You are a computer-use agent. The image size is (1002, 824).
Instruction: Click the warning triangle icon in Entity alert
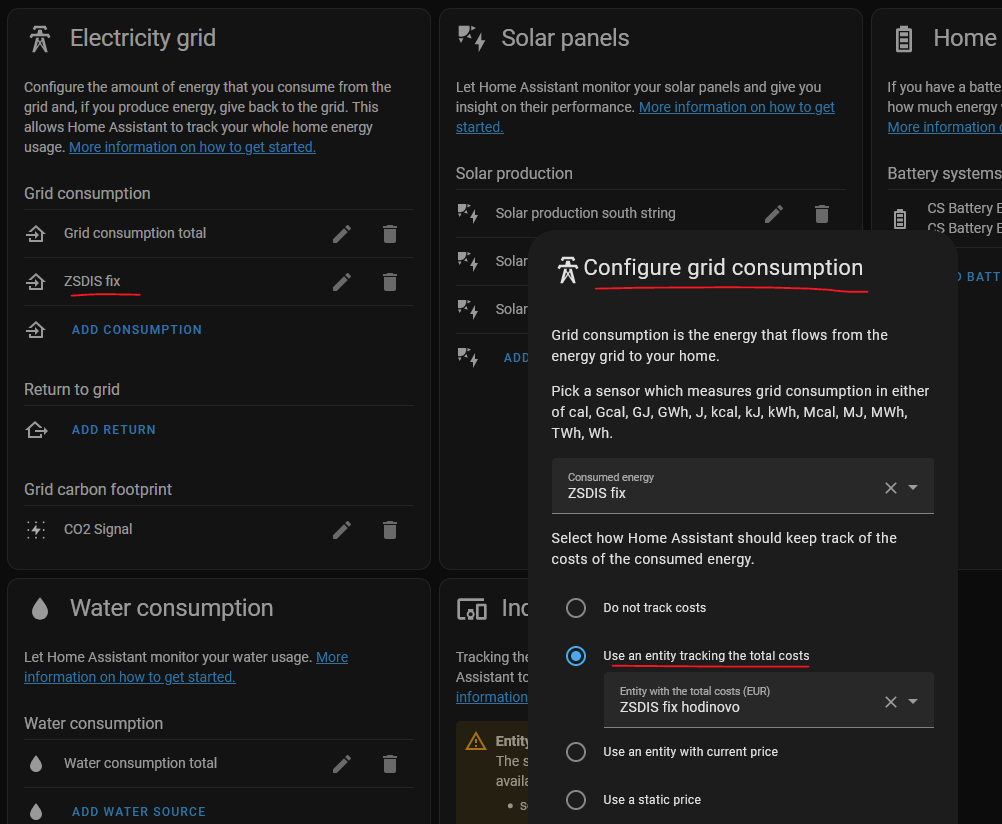(476, 742)
